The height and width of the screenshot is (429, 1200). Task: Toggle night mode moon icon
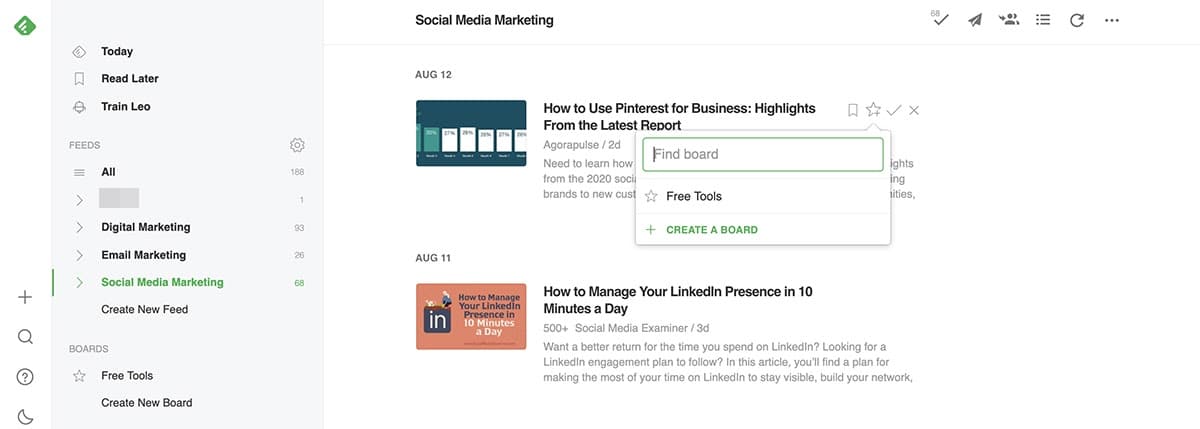[x=26, y=417]
